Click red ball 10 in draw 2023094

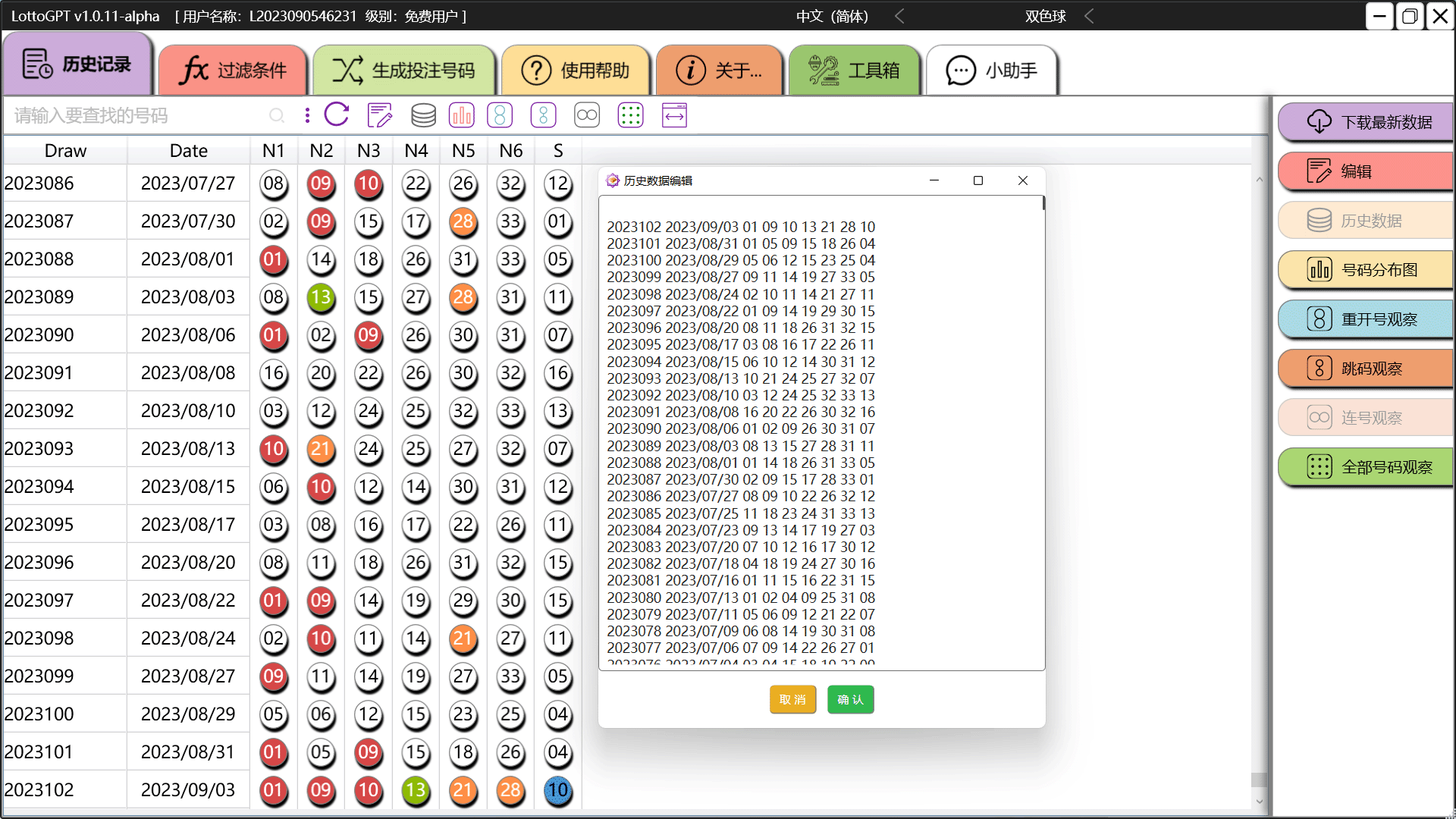click(x=321, y=487)
